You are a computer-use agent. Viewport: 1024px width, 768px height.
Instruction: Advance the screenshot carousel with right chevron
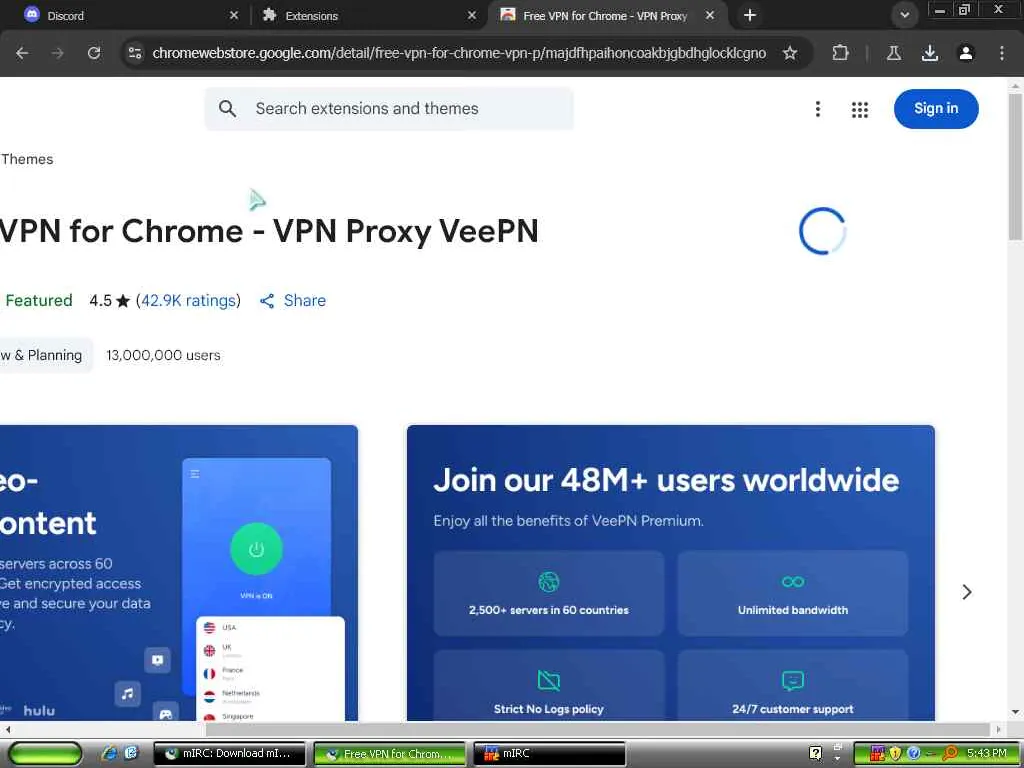point(967,592)
